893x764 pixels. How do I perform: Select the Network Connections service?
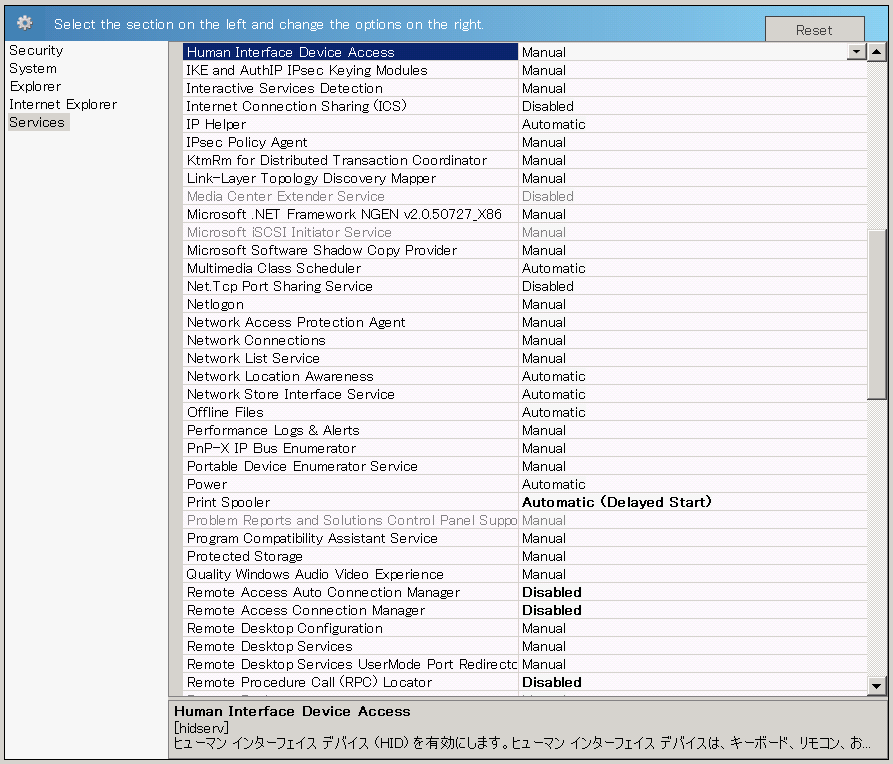(x=300, y=340)
